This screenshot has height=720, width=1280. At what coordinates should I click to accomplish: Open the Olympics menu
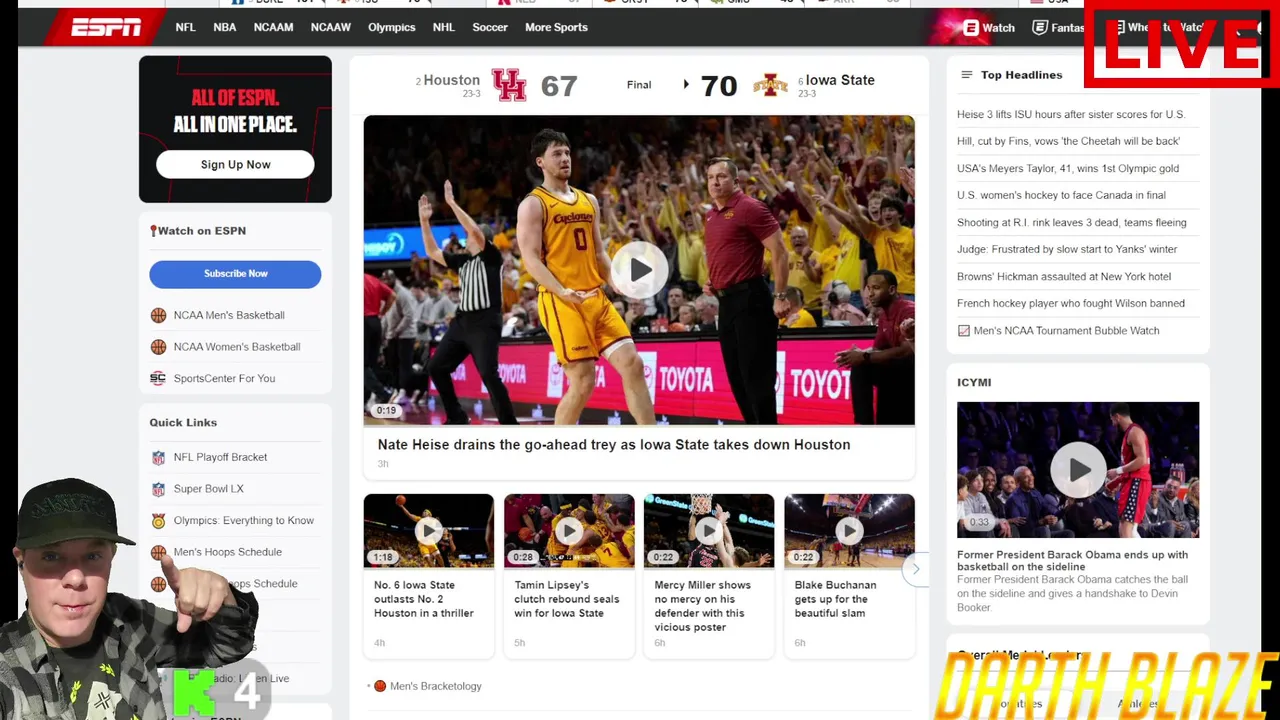point(392,27)
